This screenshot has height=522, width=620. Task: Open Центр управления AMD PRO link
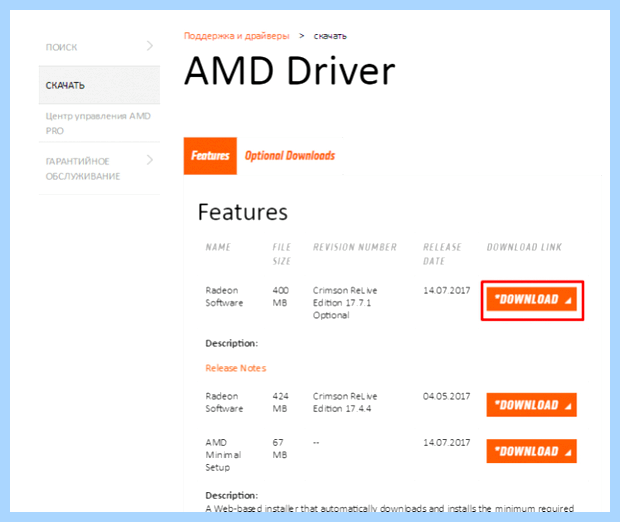click(98, 123)
